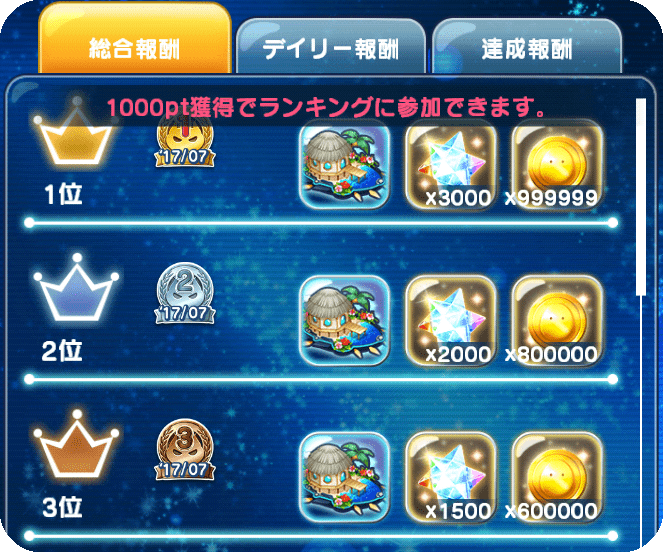
Task: Tap the 3rd place island hut reward
Action: (x=345, y=477)
